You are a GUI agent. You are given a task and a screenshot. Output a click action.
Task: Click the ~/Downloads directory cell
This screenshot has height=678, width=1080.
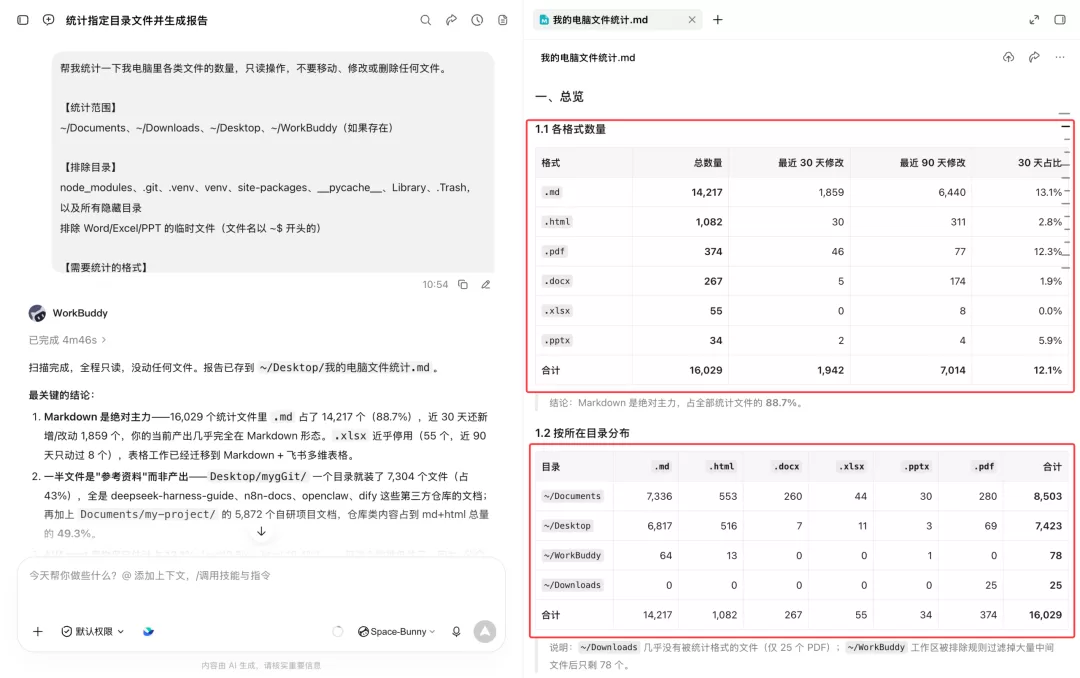pos(572,585)
